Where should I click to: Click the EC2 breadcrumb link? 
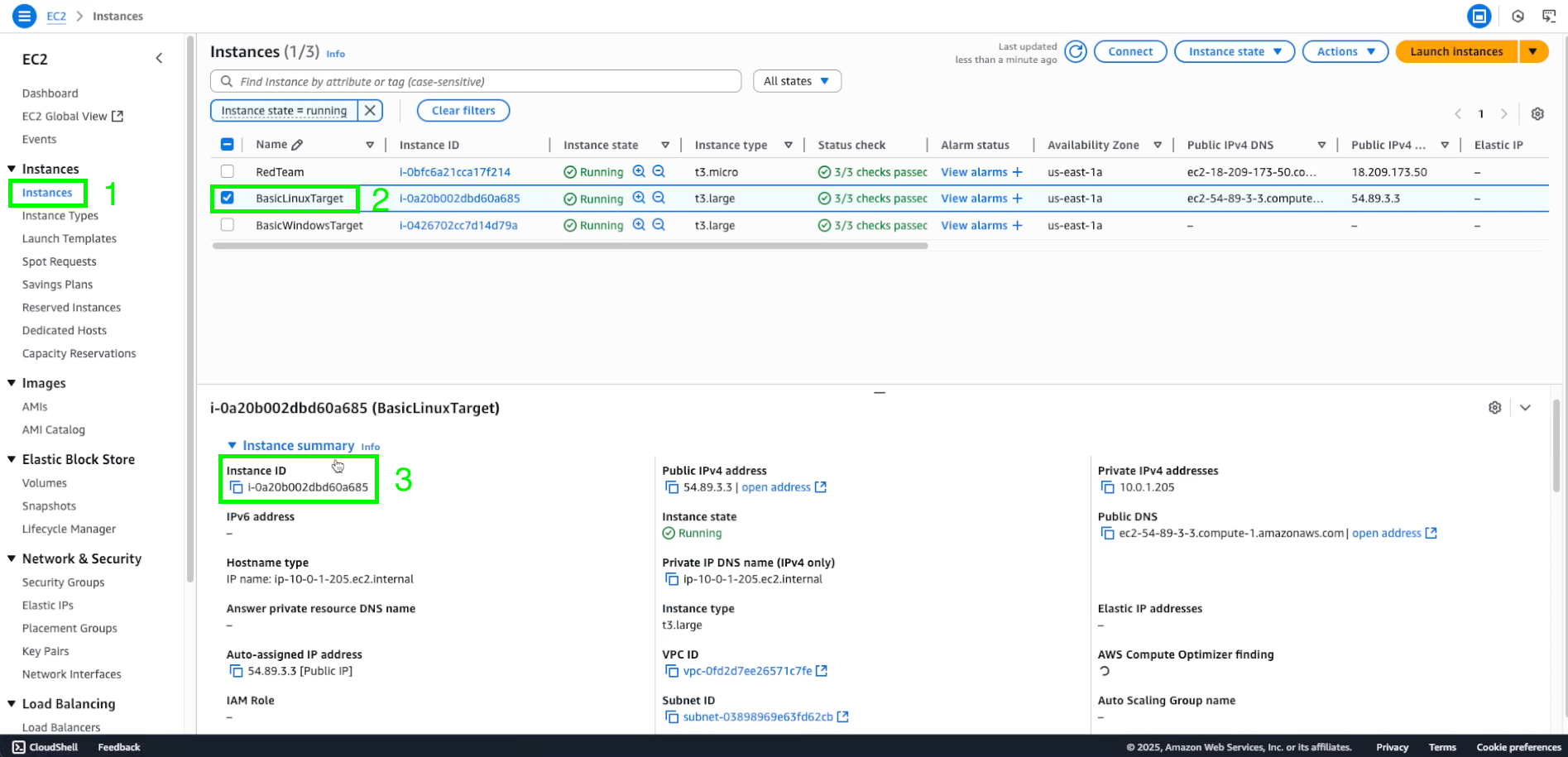[x=56, y=16]
